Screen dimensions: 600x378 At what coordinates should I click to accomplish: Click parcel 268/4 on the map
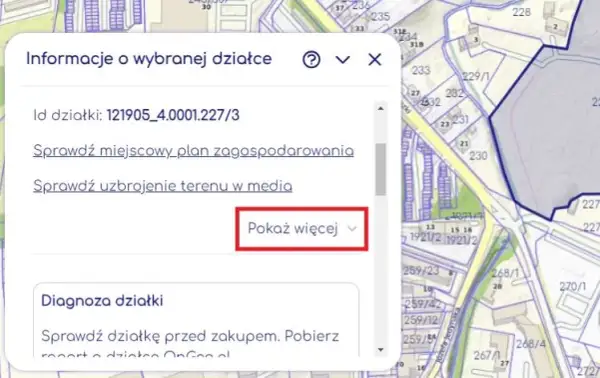[x=530, y=344]
